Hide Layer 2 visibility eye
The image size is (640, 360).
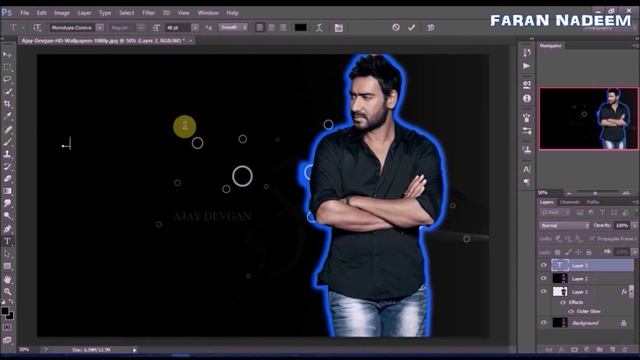tap(544, 278)
